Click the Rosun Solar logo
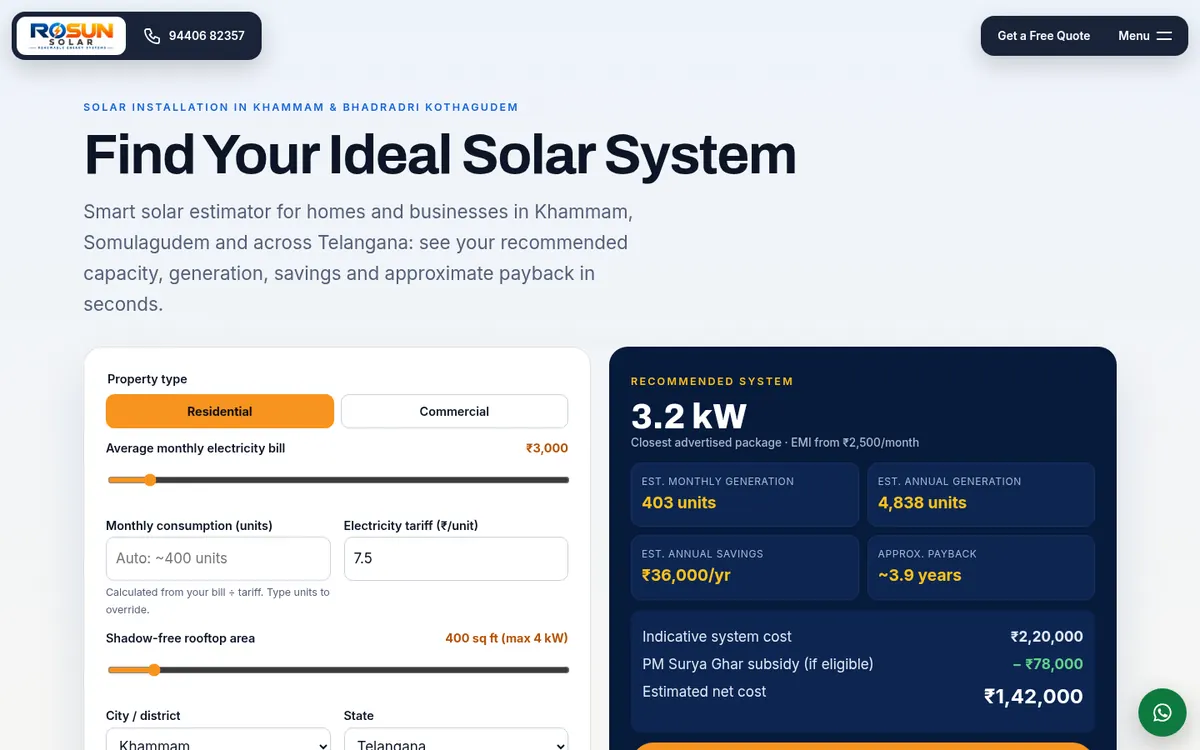 coord(71,36)
